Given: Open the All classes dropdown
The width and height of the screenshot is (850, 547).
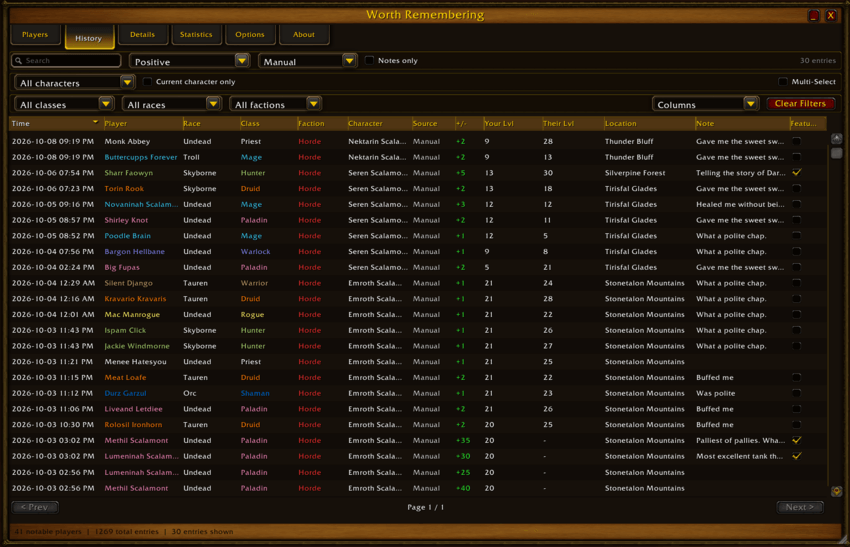Looking at the screenshot, I should point(63,104).
